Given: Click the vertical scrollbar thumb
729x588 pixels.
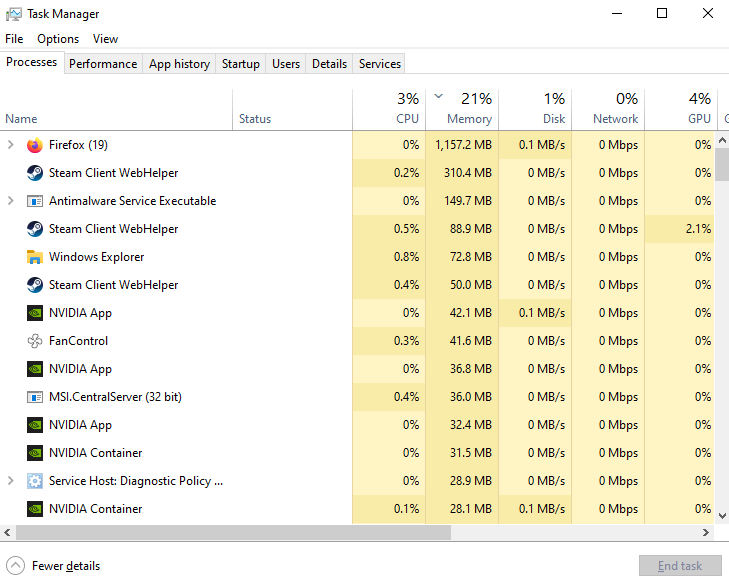Looking at the screenshot, I should pos(722,164).
